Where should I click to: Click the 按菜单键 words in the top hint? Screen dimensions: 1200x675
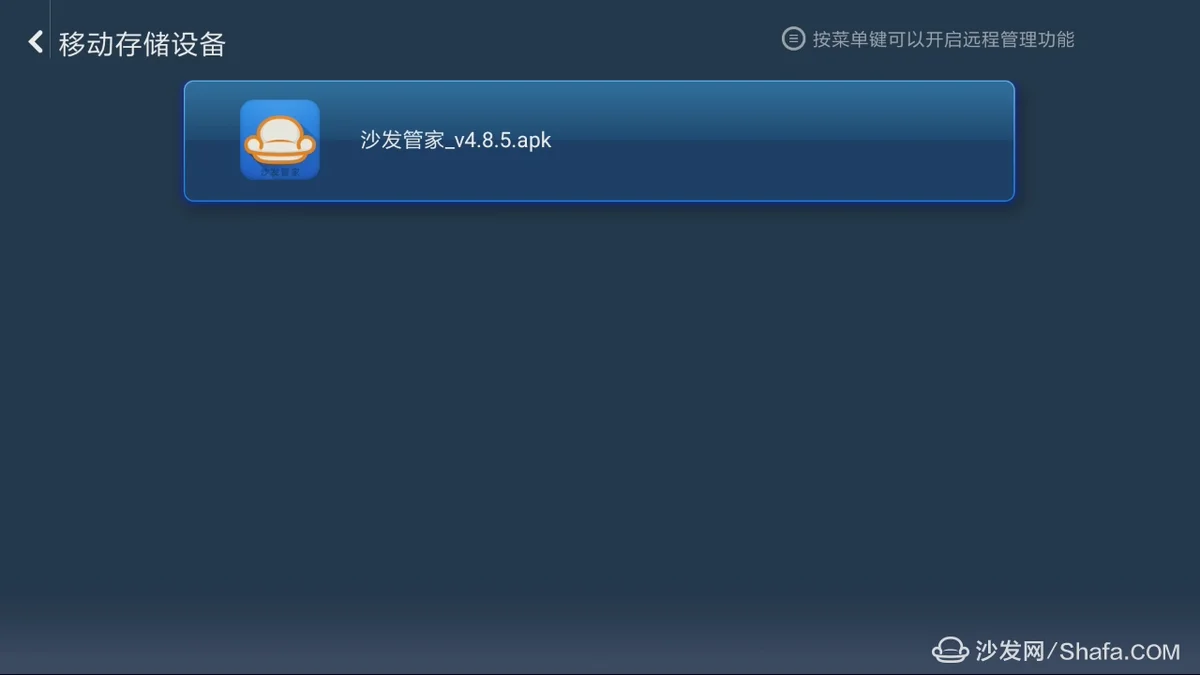[855, 39]
